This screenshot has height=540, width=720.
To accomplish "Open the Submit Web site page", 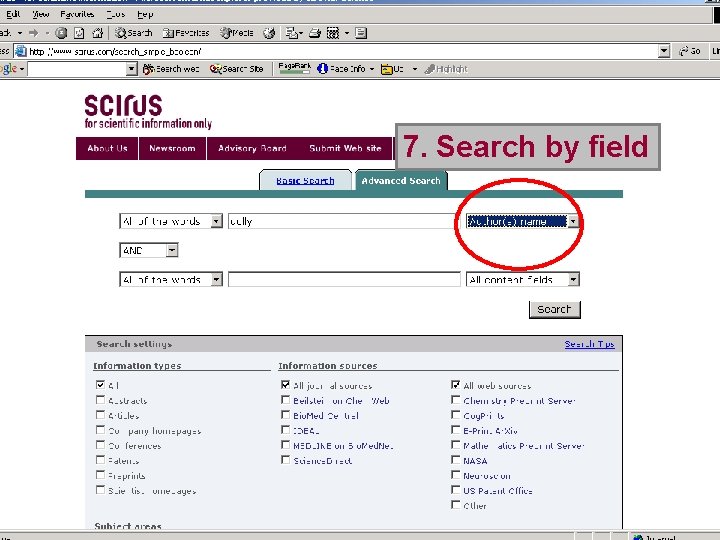I will point(345,148).
